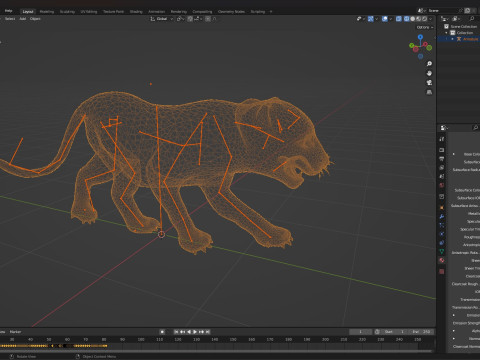Switch to the Animation workspace tab

coord(156,12)
